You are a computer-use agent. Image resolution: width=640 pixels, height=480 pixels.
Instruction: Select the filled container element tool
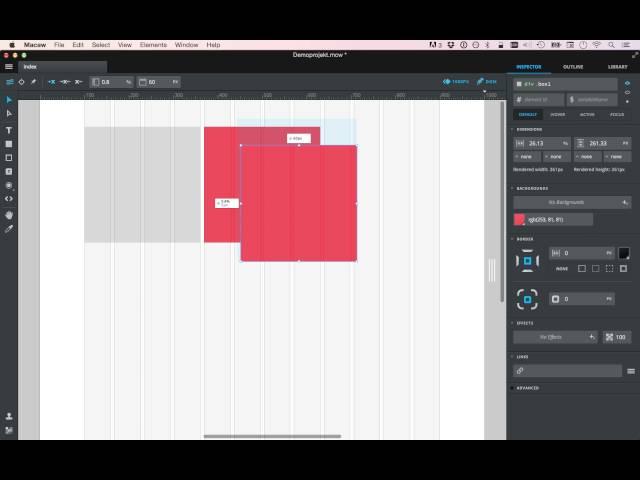point(9,144)
